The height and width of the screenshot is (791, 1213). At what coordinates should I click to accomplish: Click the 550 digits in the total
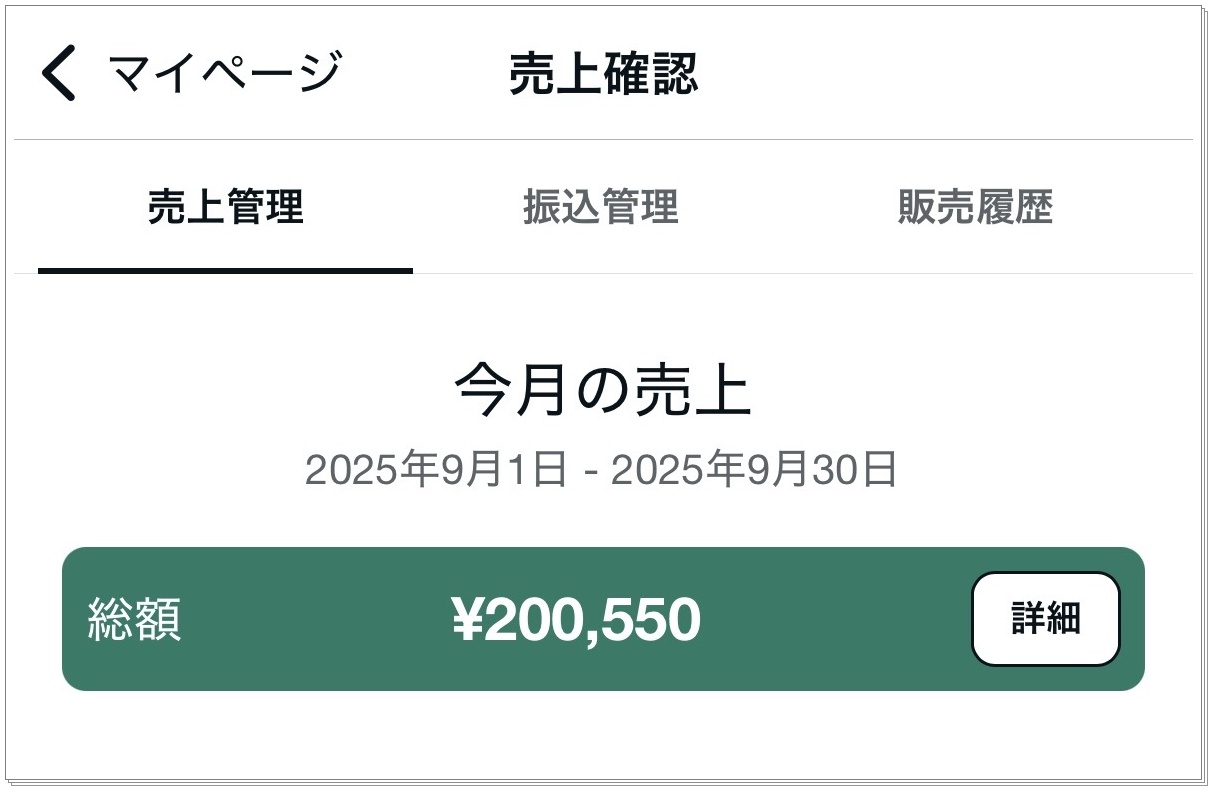(651, 620)
